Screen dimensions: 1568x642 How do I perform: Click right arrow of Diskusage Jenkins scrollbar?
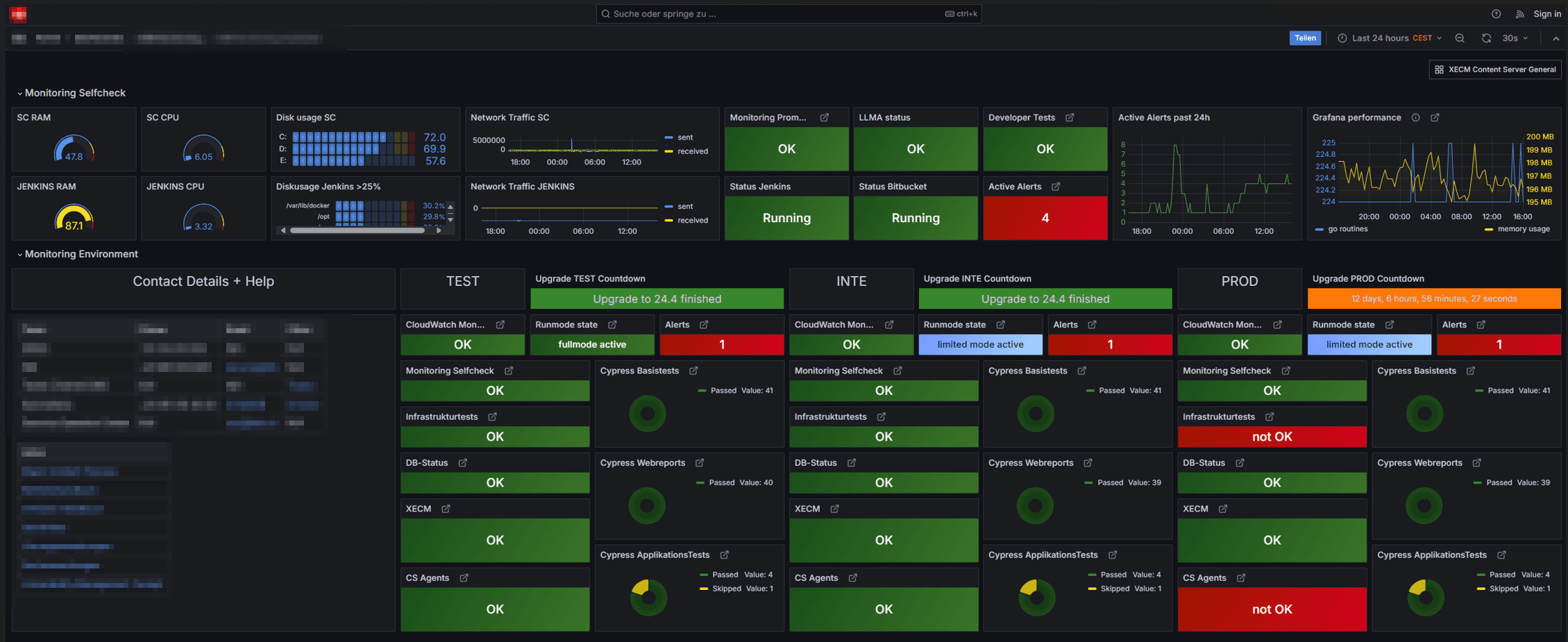tap(439, 230)
